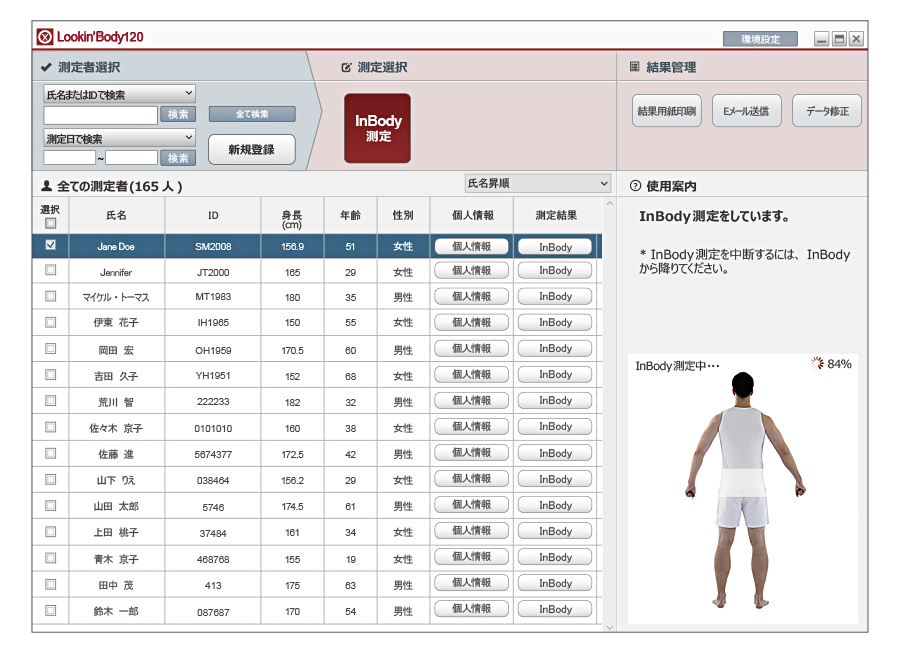Click the 新規登録 button
Screen dimensions: 900x653
click(x=252, y=150)
